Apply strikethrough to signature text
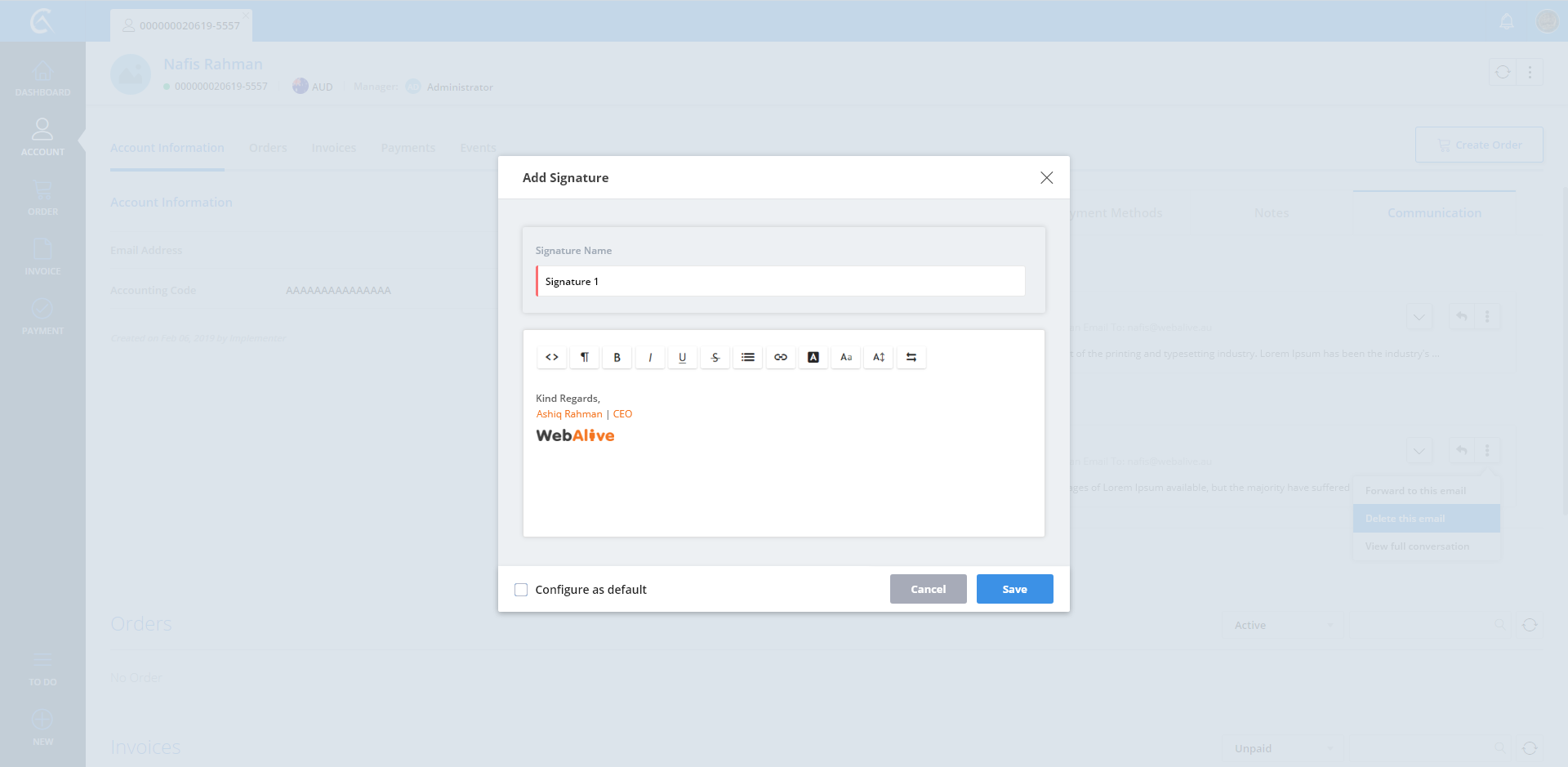 coord(715,357)
